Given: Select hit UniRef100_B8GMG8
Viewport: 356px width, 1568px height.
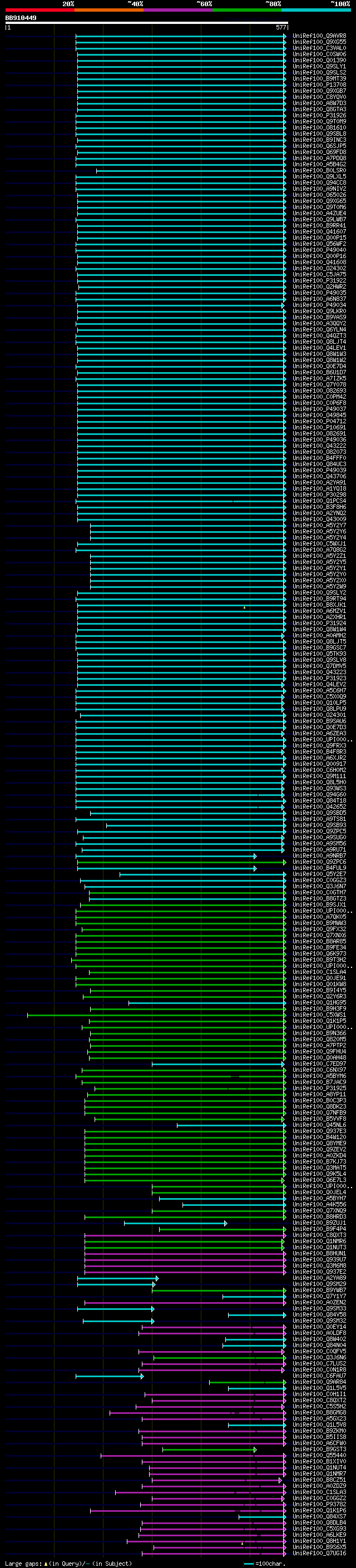Looking at the screenshot, I should (319, 1412).
